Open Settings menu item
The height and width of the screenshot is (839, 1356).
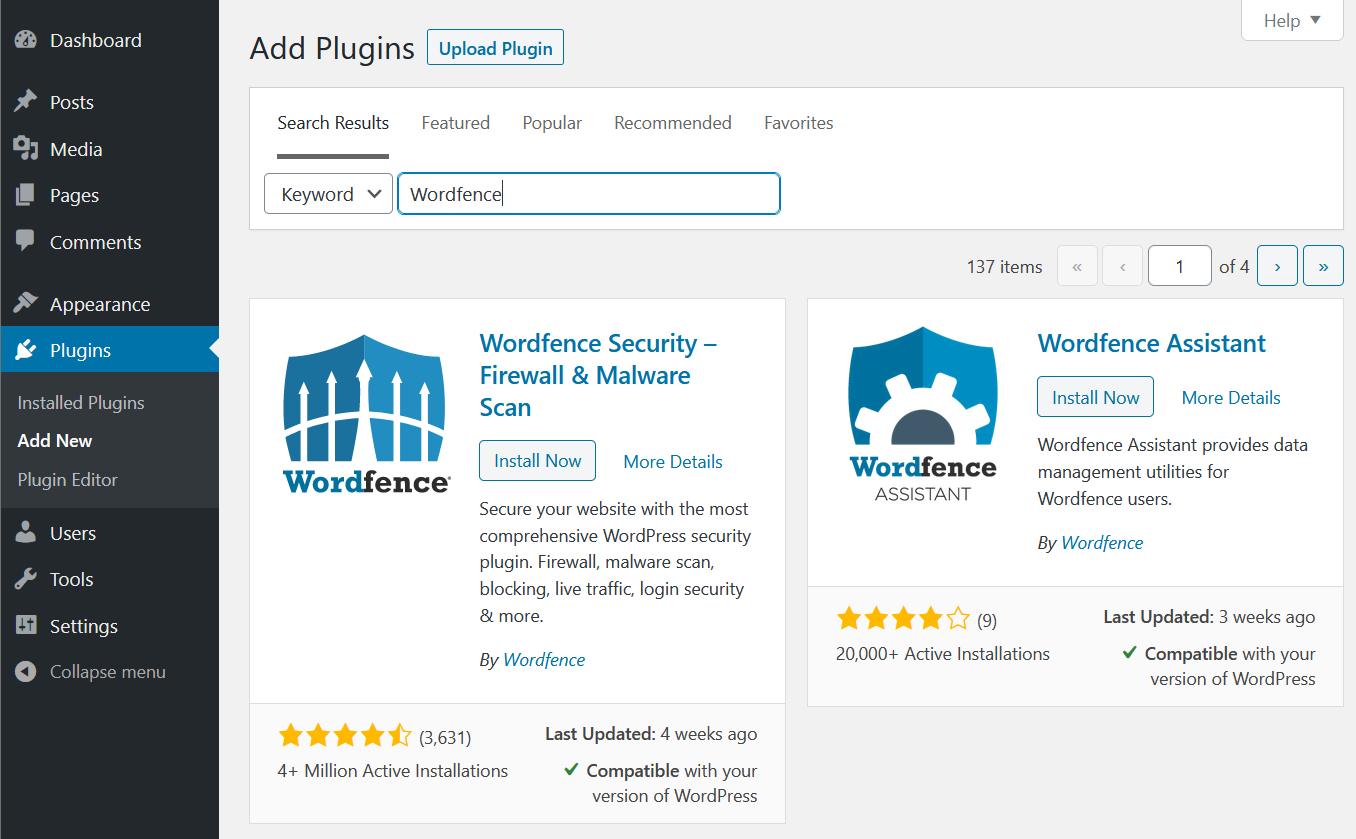(x=109, y=626)
